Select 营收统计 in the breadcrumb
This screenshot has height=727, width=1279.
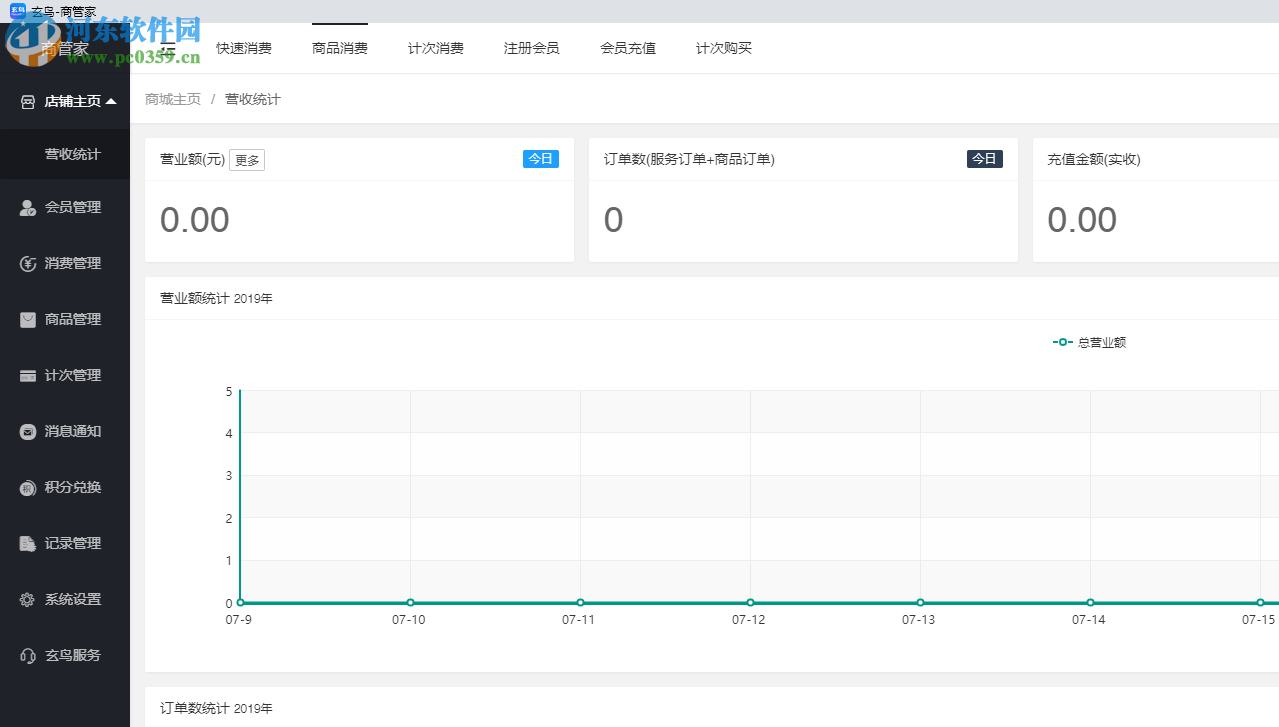(x=252, y=99)
